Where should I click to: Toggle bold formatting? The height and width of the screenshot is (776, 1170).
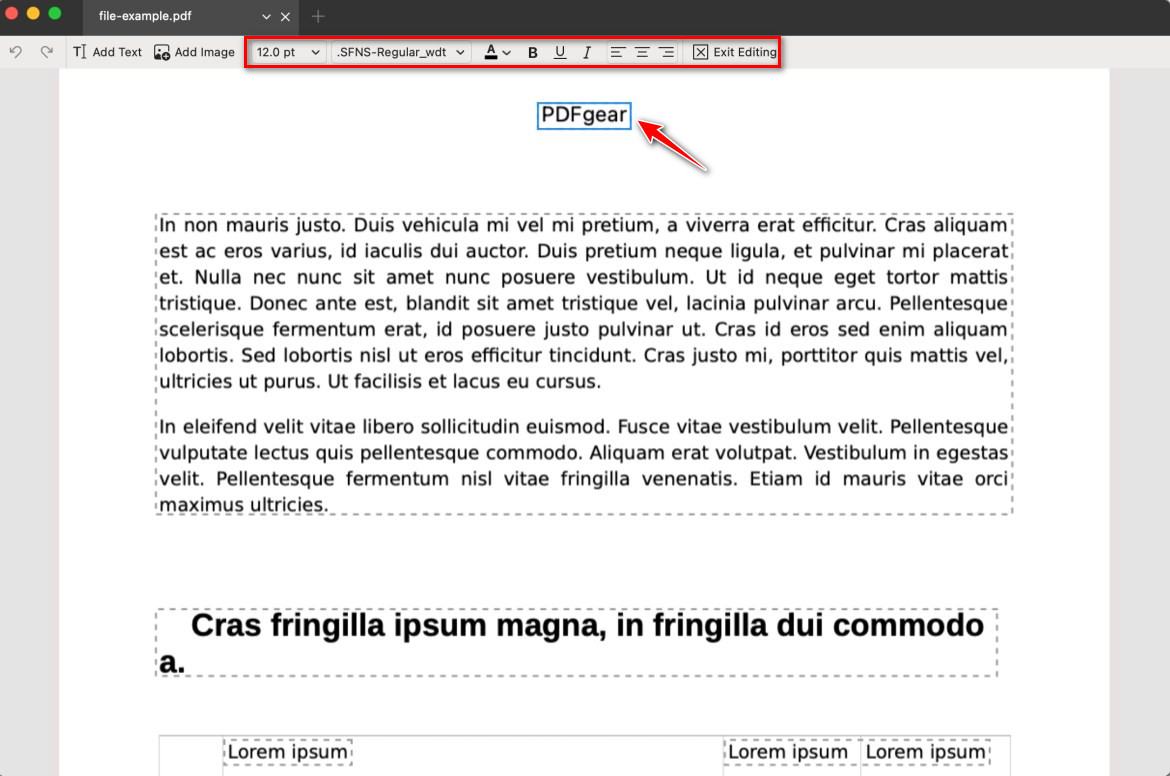[x=533, y=52]
